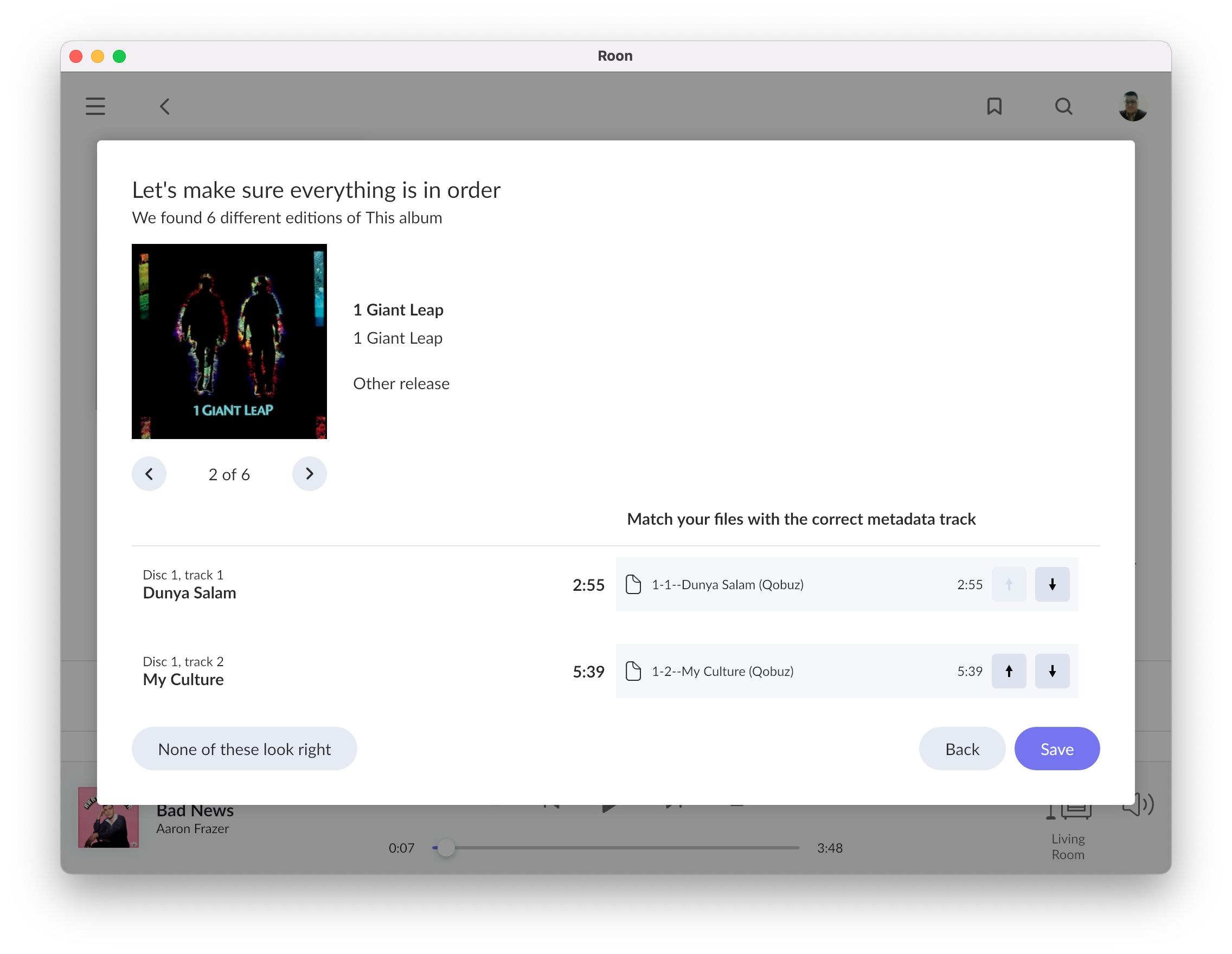Save the track matching

coord(1056,749)
